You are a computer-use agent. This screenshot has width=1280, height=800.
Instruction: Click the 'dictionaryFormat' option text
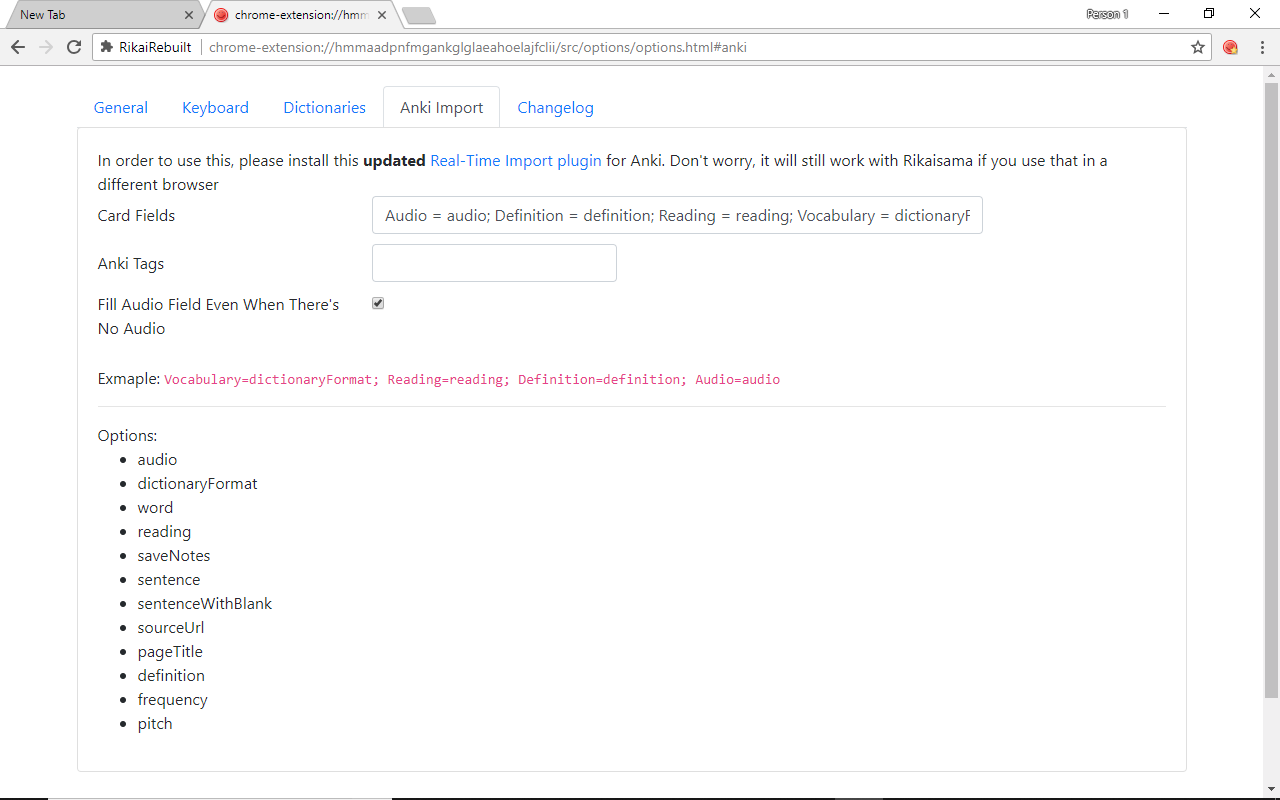(197, 484)
